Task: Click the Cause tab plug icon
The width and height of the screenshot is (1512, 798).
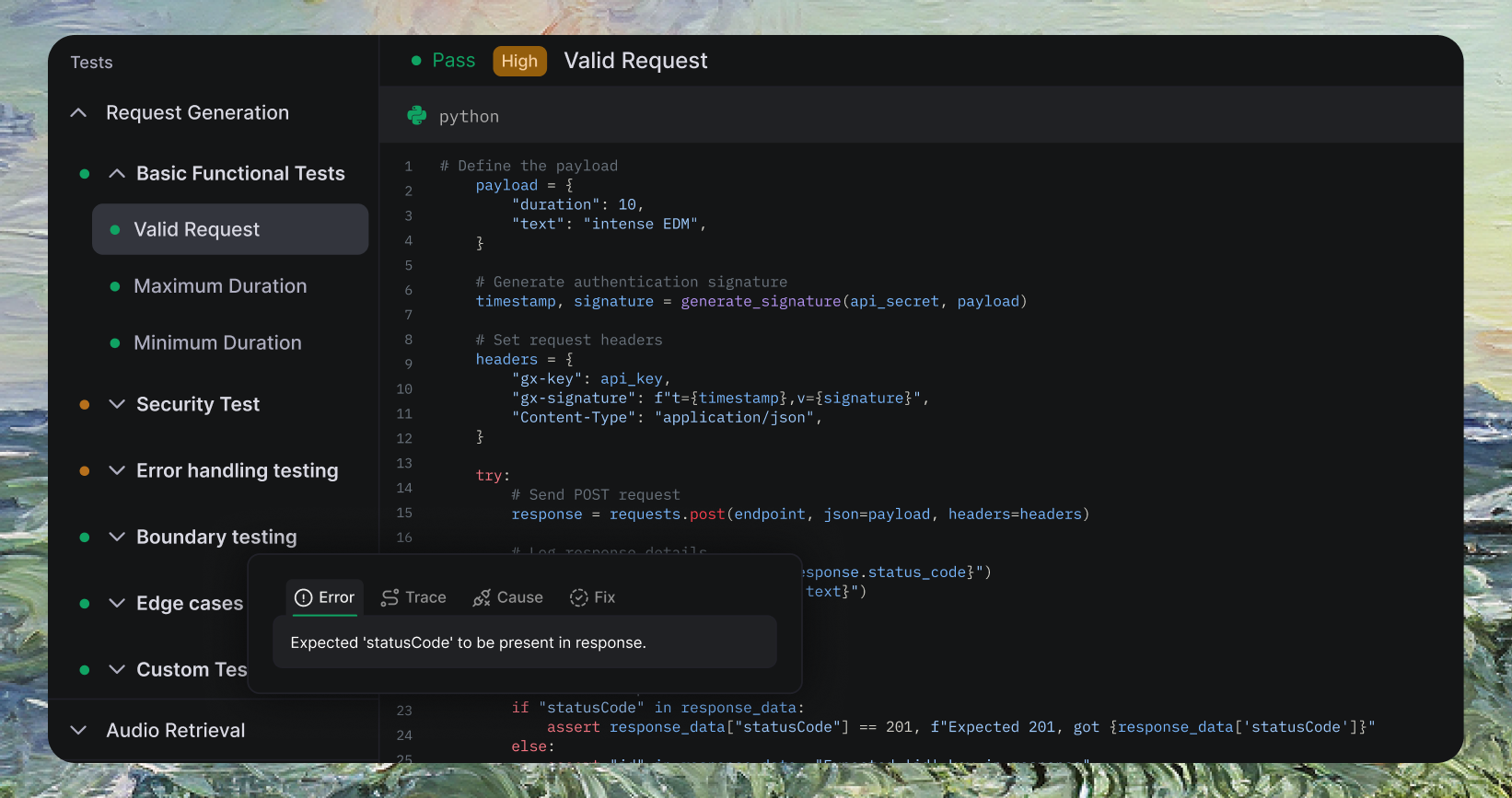Action: point(482,598)
